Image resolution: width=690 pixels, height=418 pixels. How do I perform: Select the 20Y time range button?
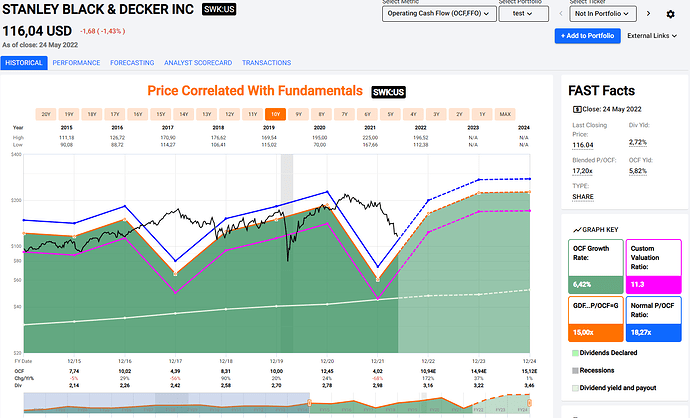[45, 114]
